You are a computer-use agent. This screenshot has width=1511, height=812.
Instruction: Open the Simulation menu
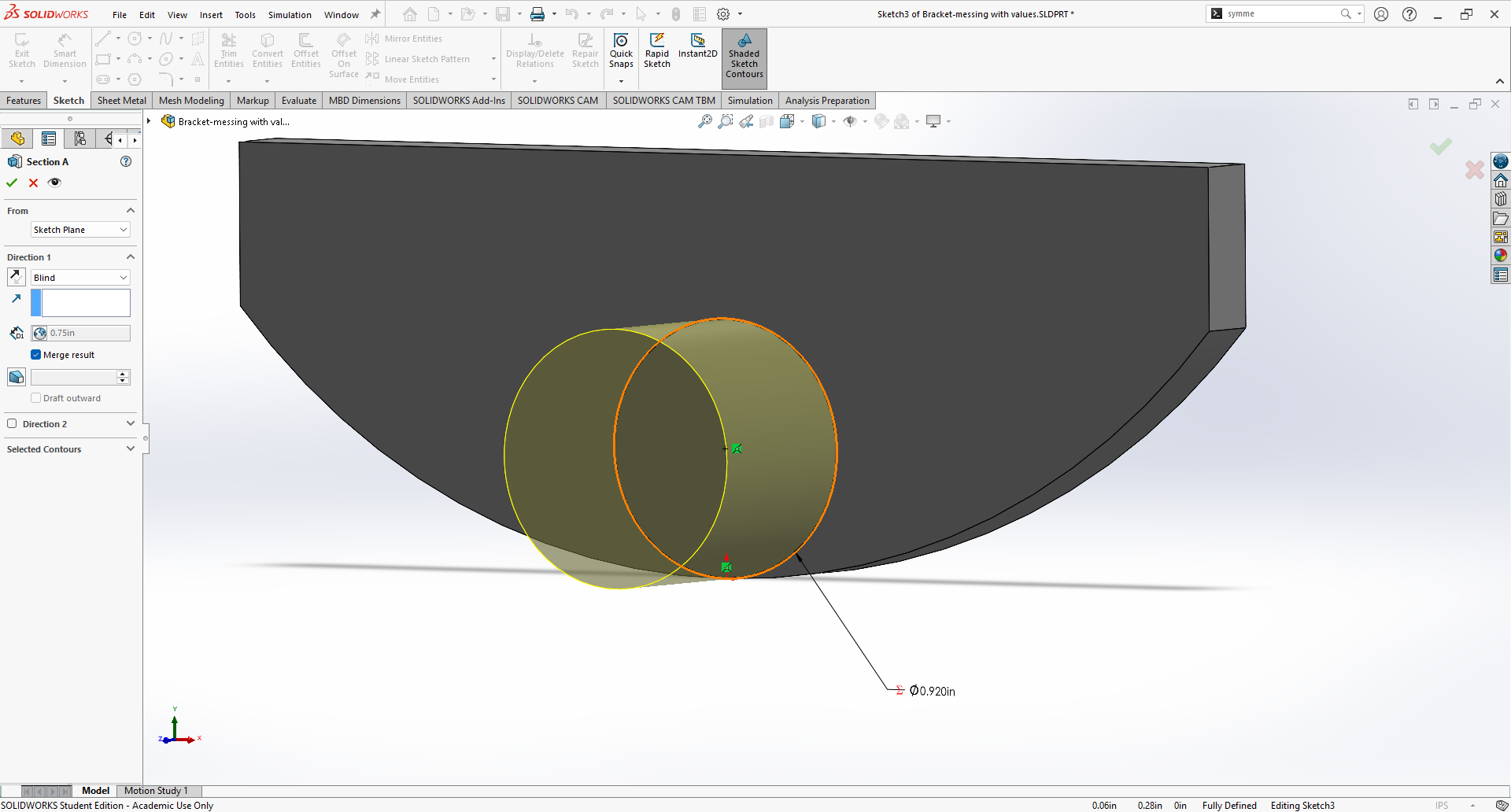(290, 15)
